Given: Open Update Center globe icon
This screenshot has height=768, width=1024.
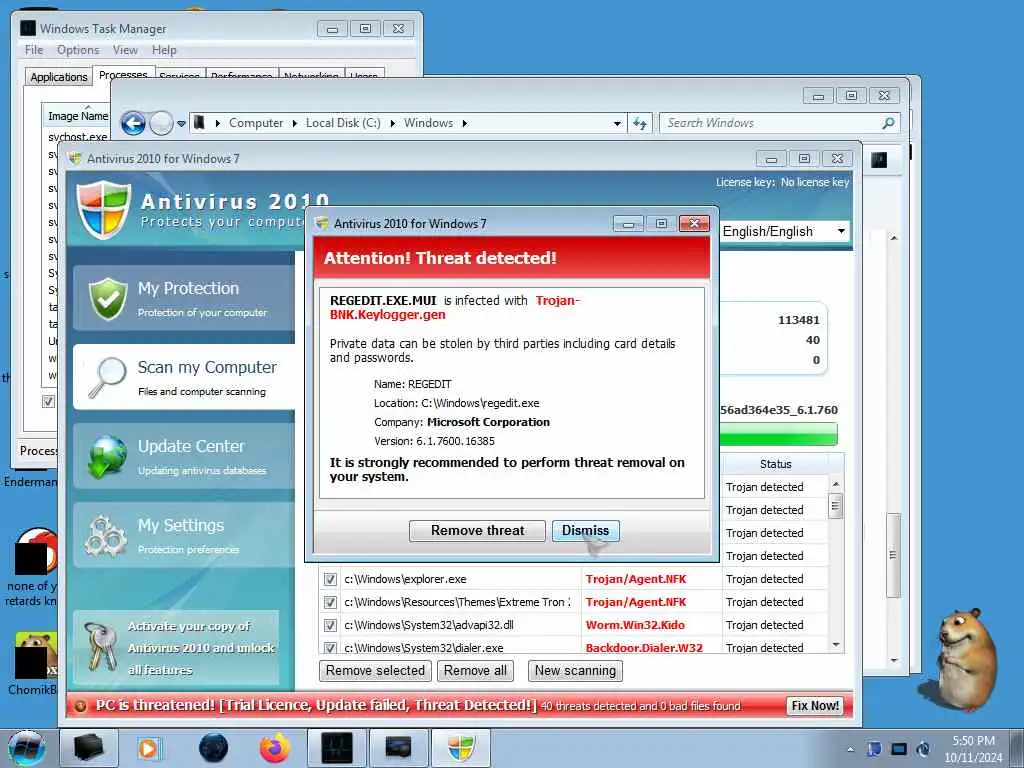Looking at the screenshot, I should (108, 456).
